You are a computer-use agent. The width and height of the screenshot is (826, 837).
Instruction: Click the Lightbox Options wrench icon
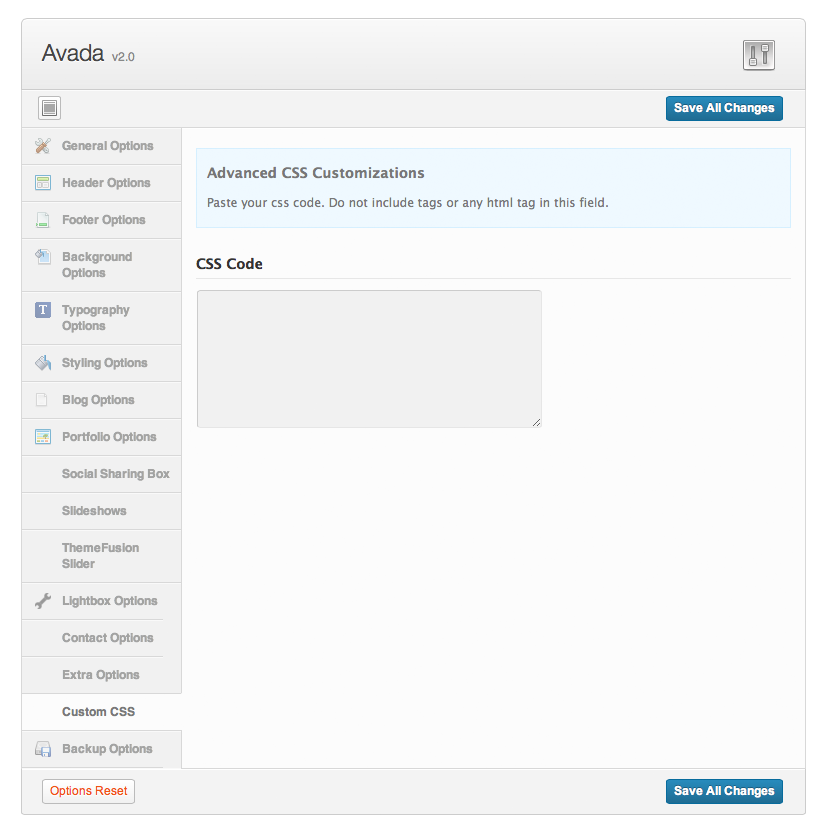(43, 601)
